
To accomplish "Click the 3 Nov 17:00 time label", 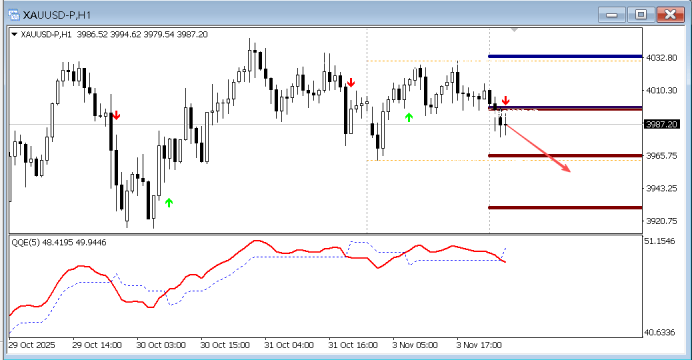I will pos(479,345).
